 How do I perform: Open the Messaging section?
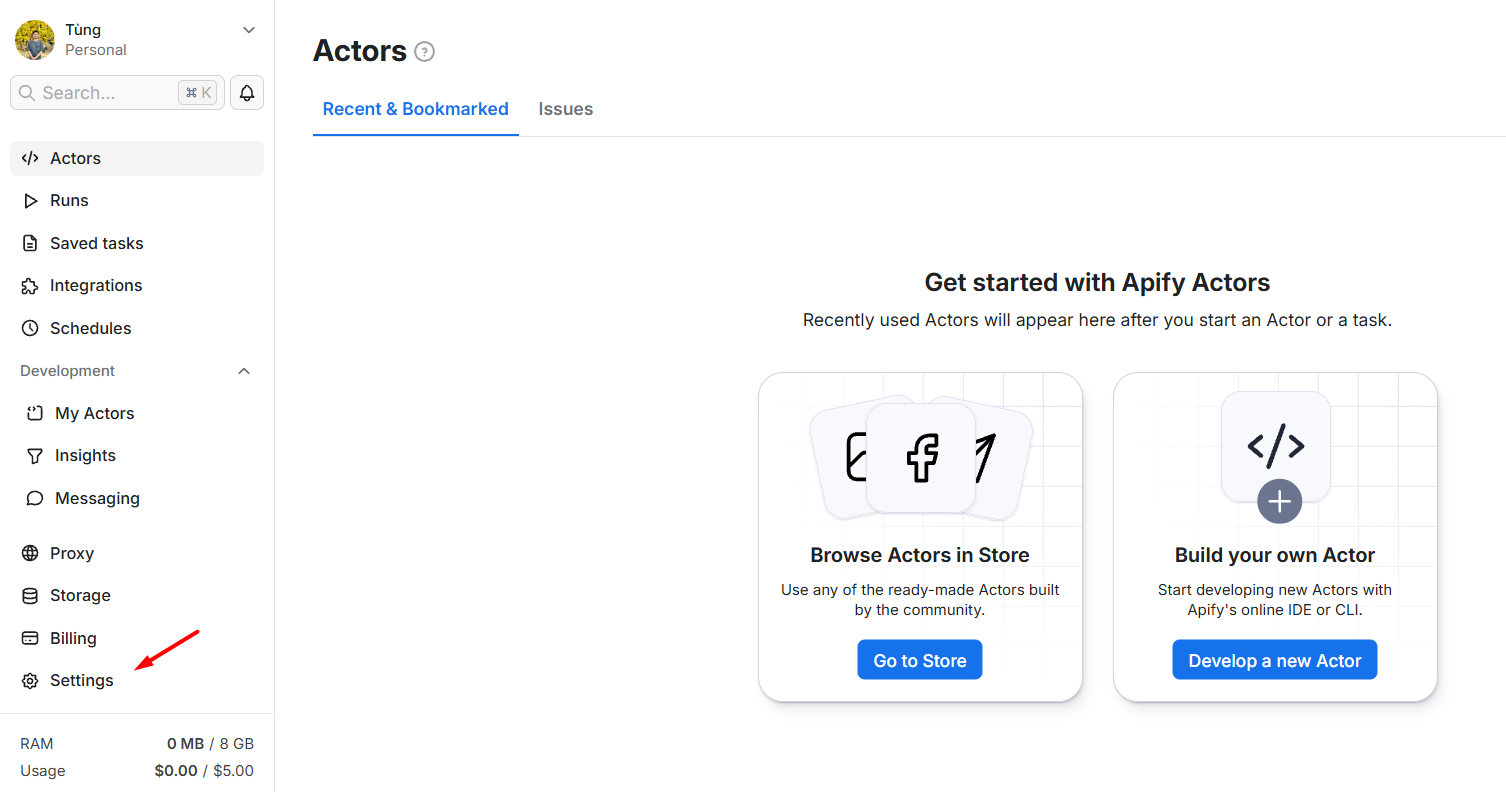(95, 497)
